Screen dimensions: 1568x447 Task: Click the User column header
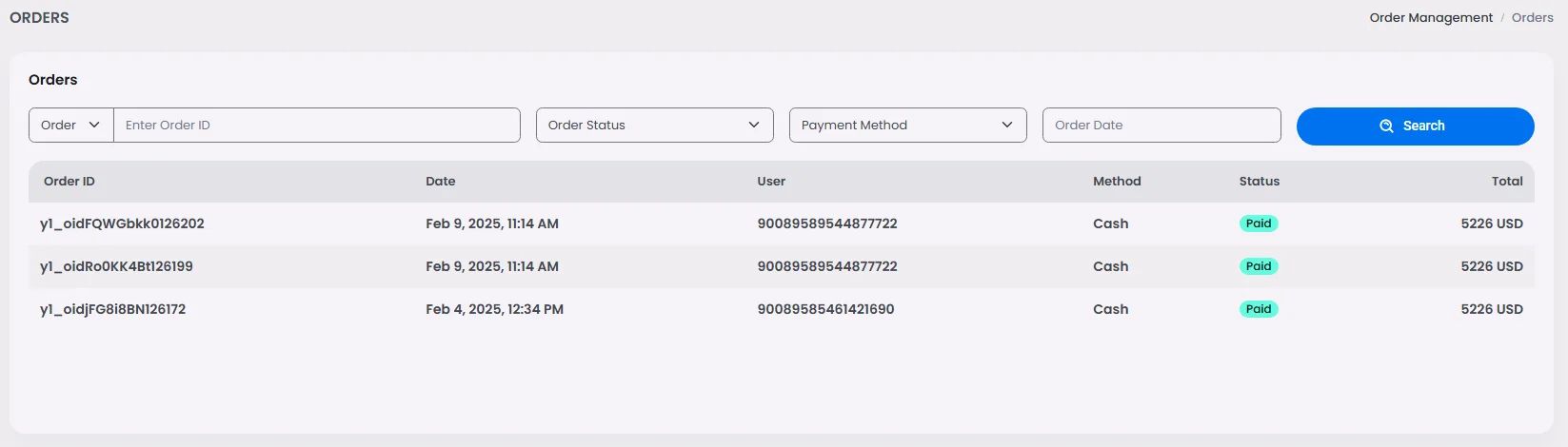click(x=771, y=182)
